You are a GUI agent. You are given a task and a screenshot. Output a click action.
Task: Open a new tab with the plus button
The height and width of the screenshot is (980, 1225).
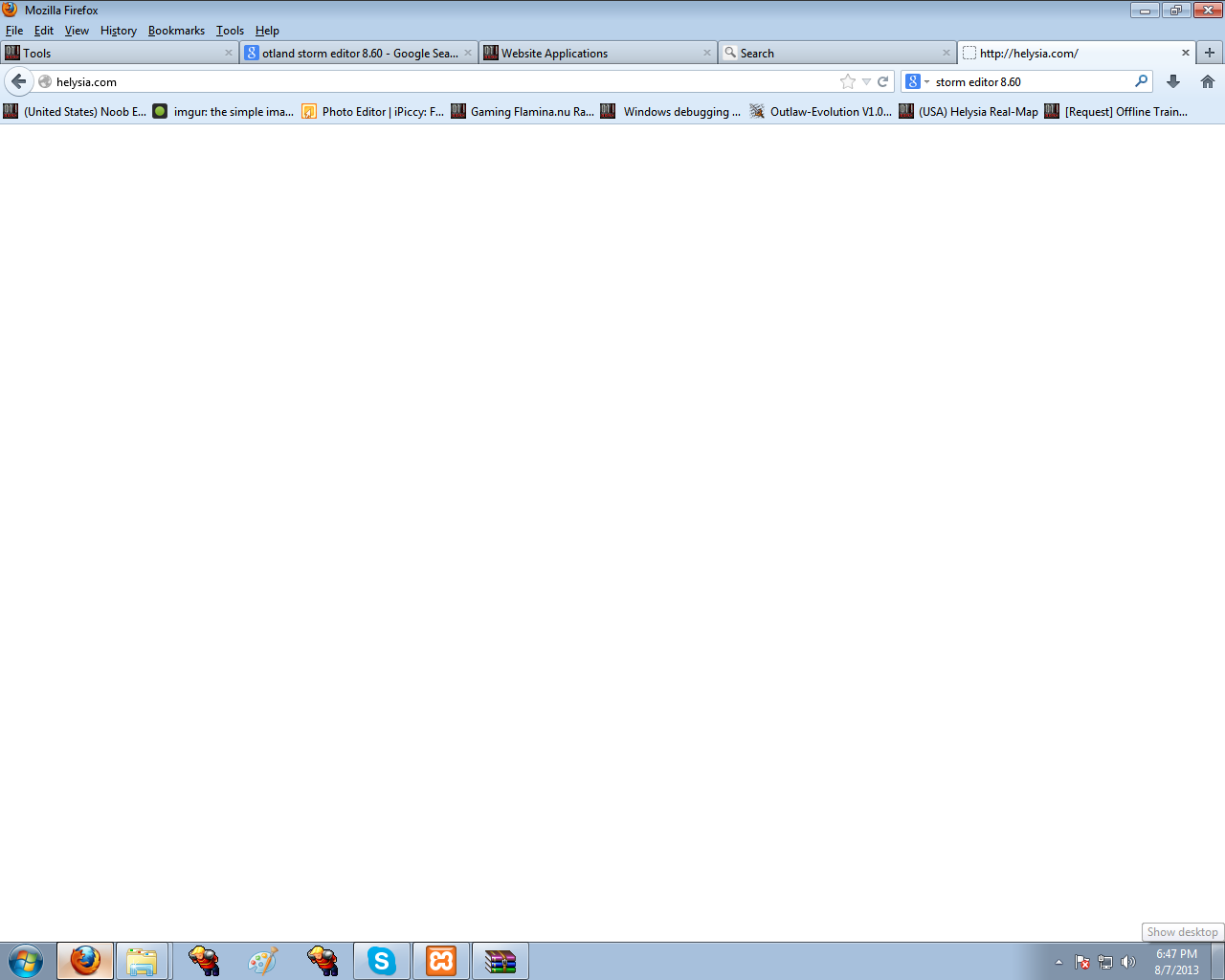[1210, 53]
